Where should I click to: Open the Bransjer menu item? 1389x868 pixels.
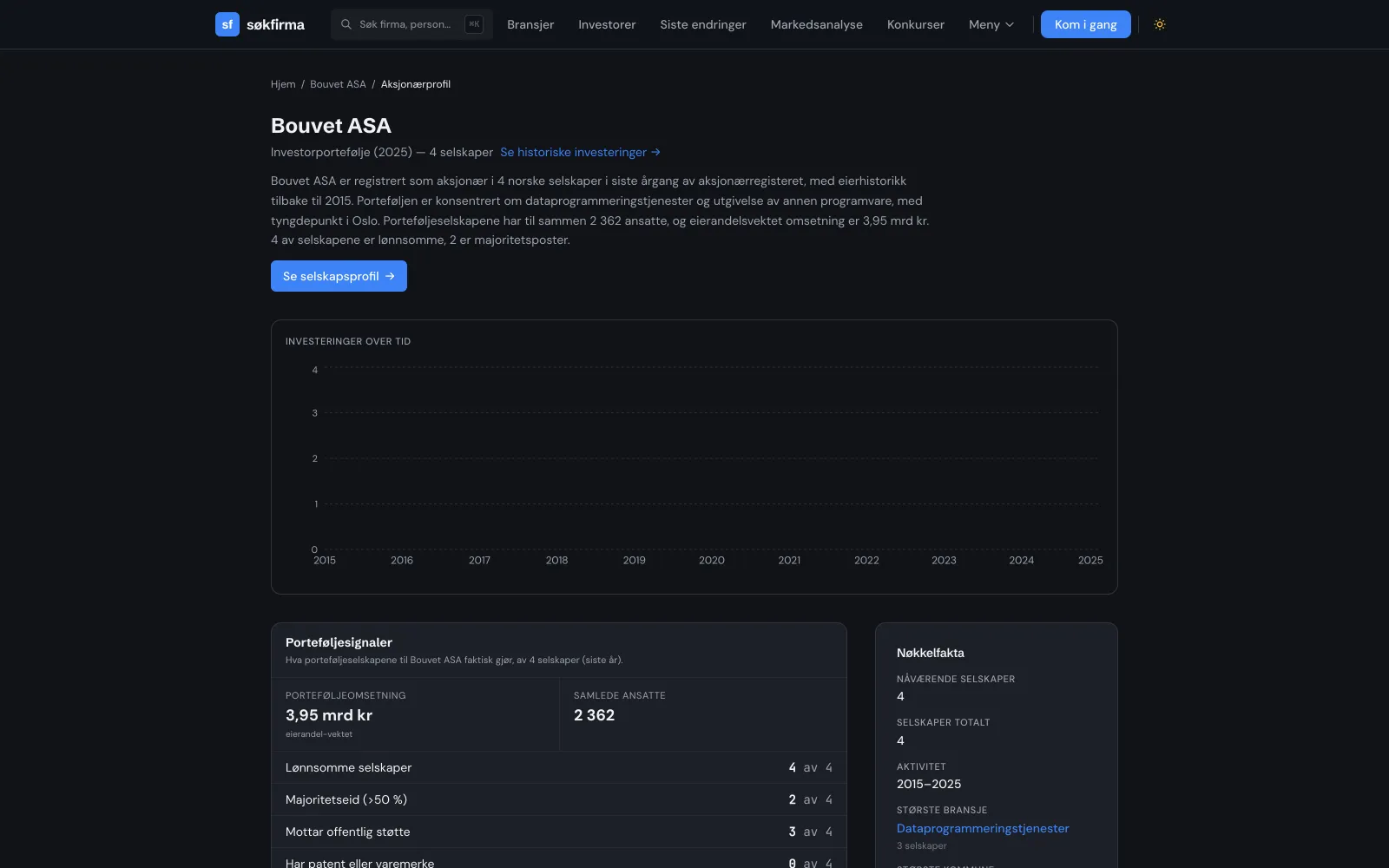(530, 24)
